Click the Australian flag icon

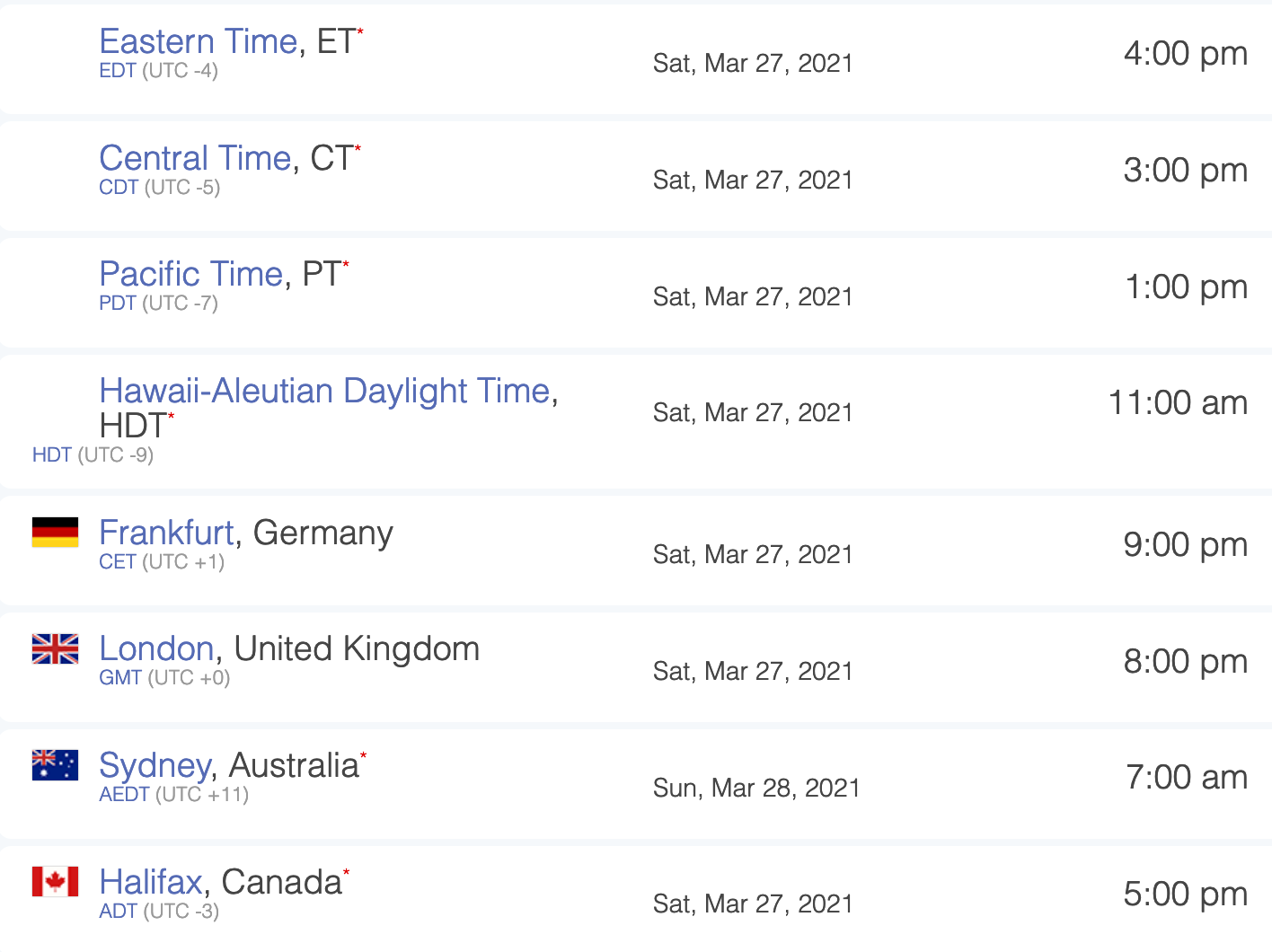click(55, 765)
